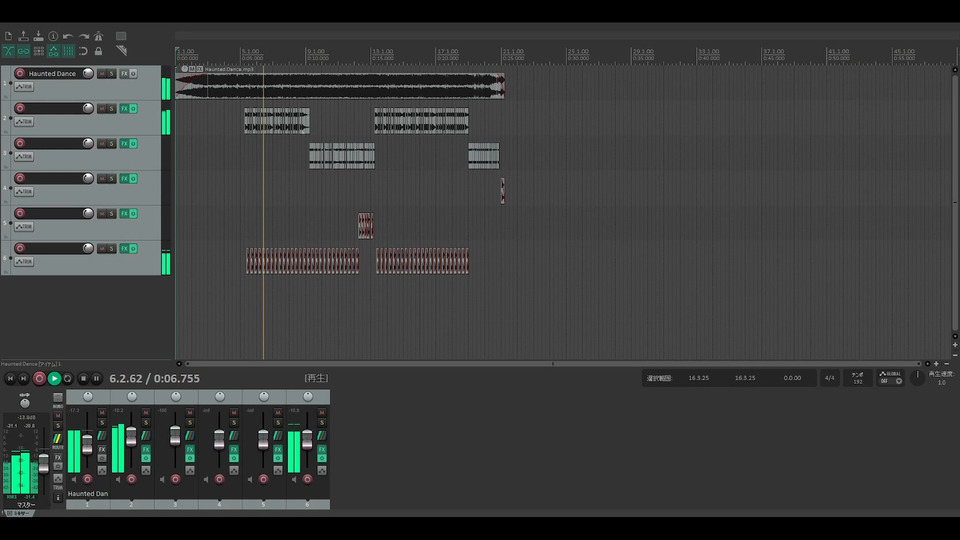Select the first MIDI item on track 3
The image size is (960, 540).
coord(342,156)
